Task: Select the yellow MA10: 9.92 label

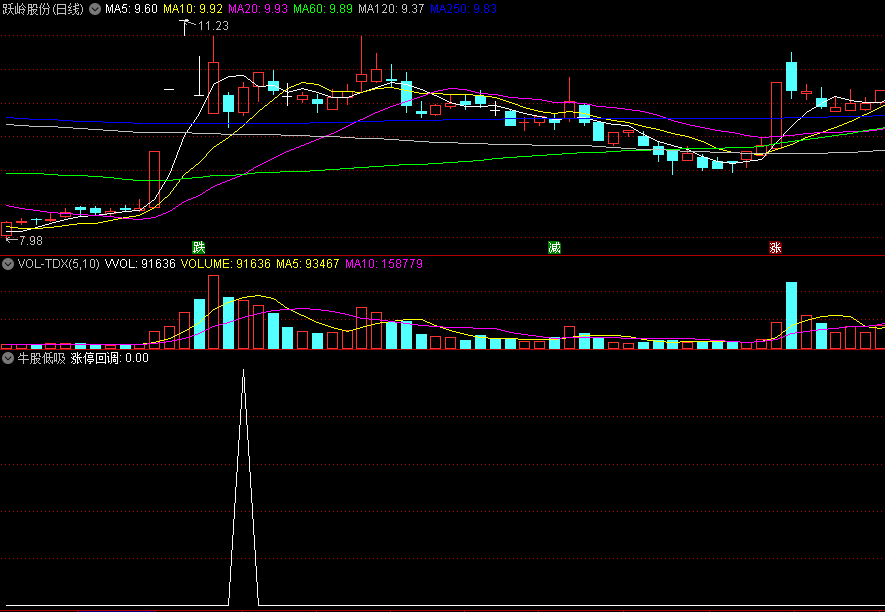Action: tap(193, 9)
